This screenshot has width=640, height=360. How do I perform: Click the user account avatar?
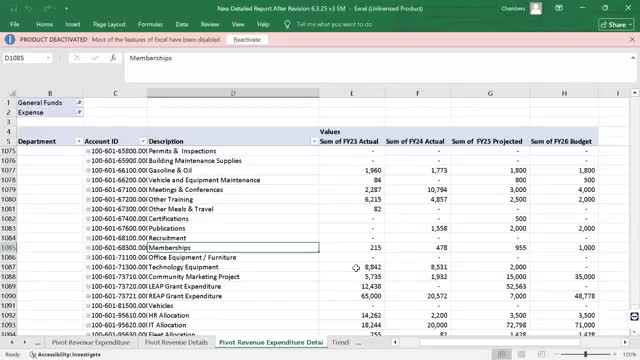[536, 8]
